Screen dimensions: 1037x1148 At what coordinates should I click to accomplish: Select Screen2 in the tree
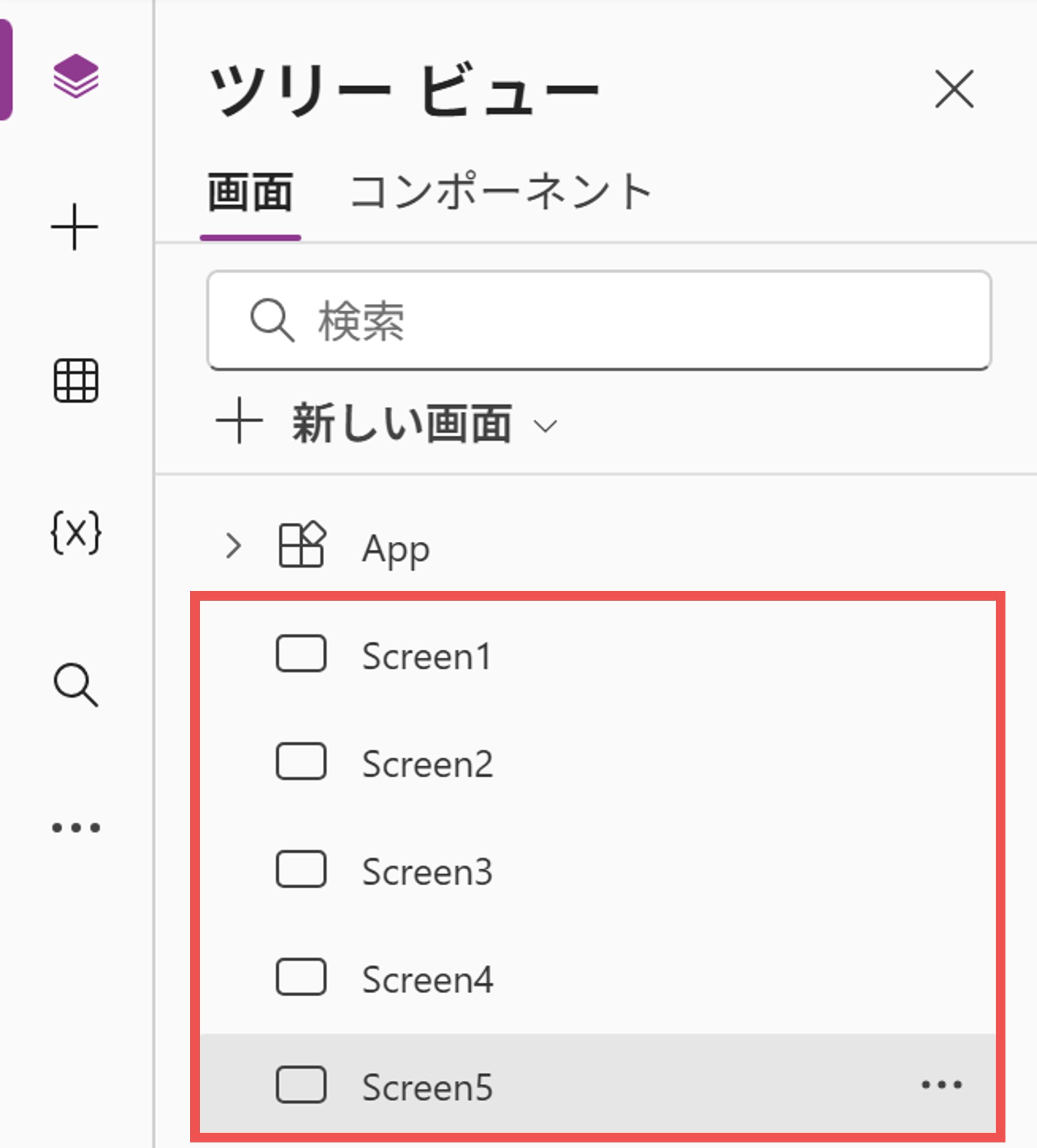coord(428,763)
